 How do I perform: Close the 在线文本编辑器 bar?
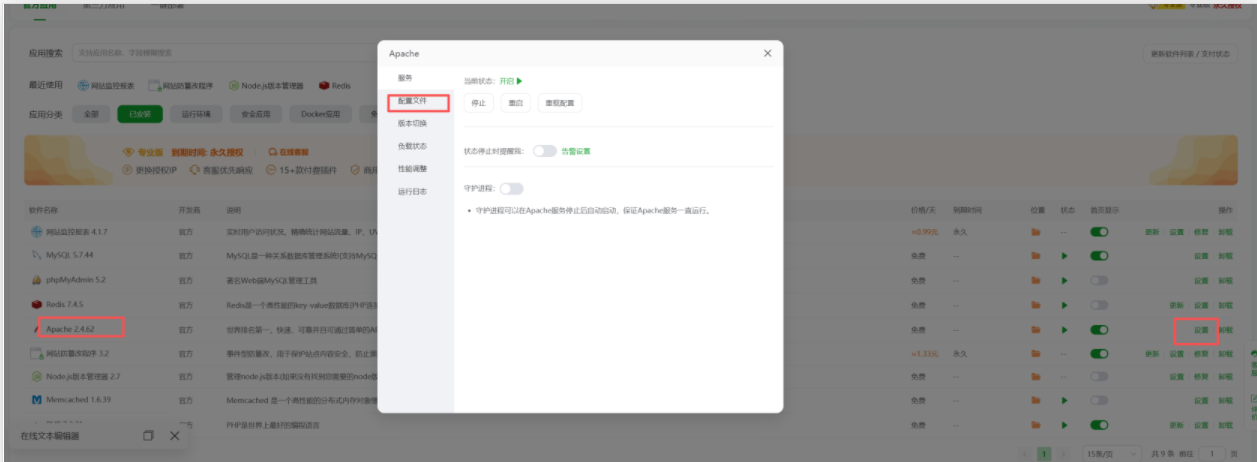[x=174, y=436]
